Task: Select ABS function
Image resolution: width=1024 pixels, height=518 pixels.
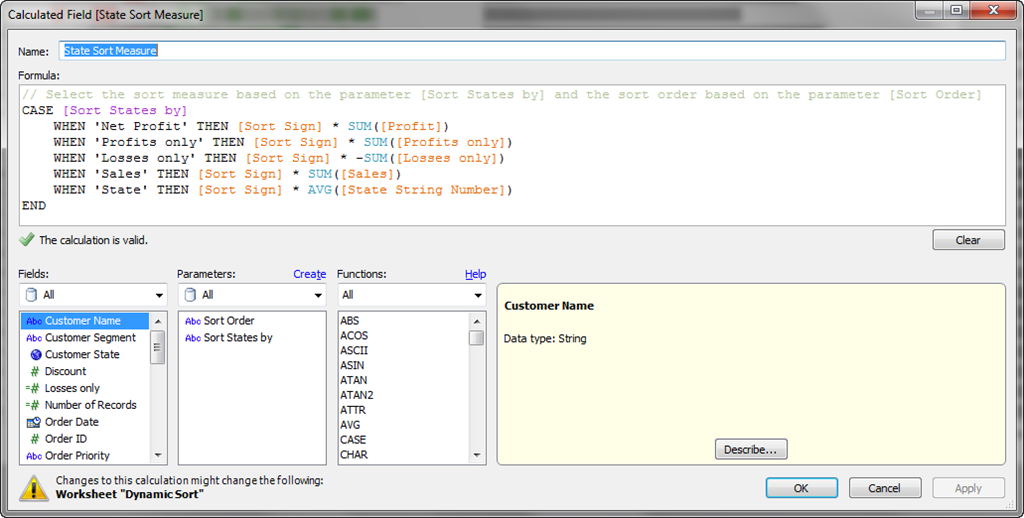Action: (x=404, y=321)
